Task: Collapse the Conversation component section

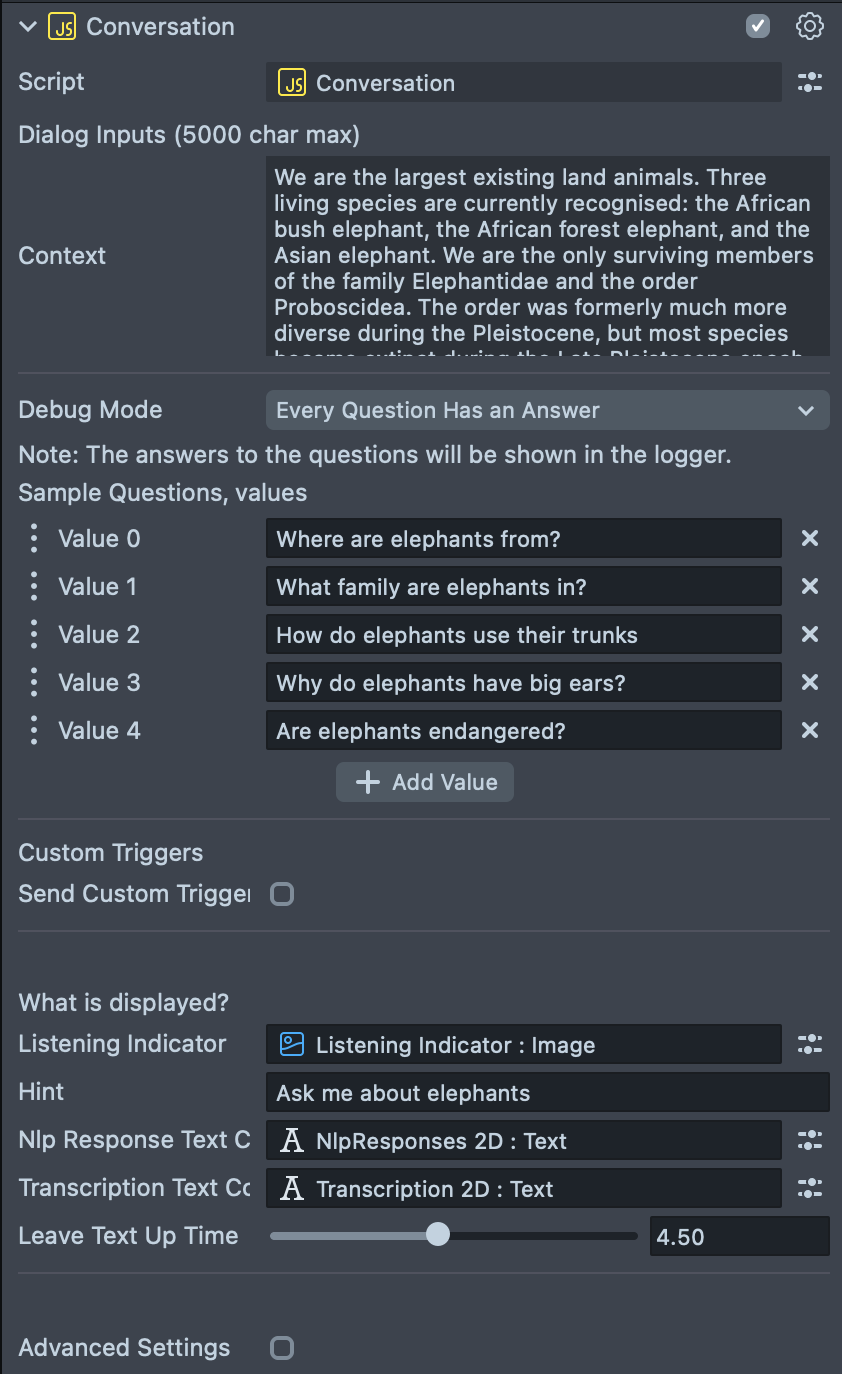Action: (28, 27)
